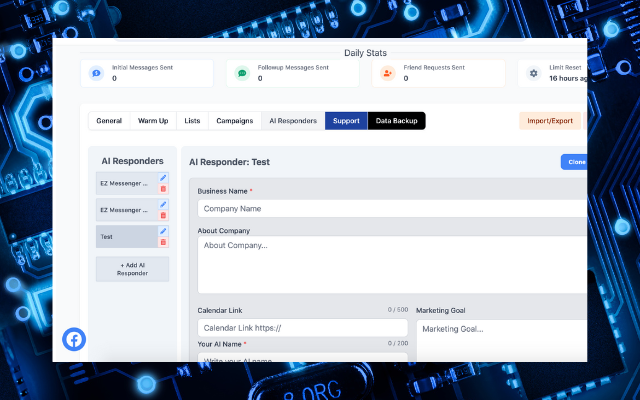Add a new AI Responder
The width and height of the screenshot is (640, 400).
(x=132, y=269)
